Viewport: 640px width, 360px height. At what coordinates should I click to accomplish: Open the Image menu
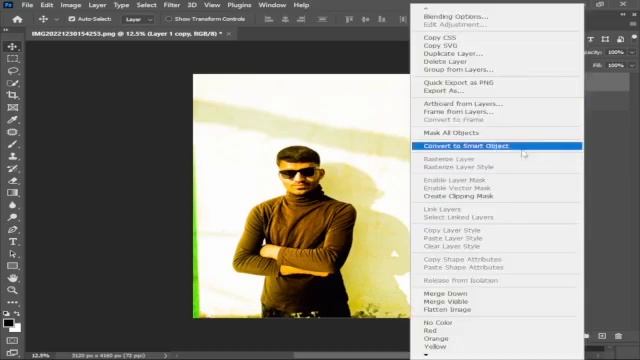[x=71, y=5]
